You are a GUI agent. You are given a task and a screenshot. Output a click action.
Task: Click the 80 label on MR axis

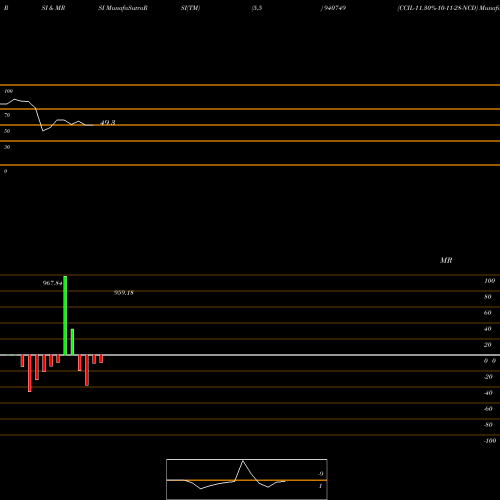coord(488,297)
